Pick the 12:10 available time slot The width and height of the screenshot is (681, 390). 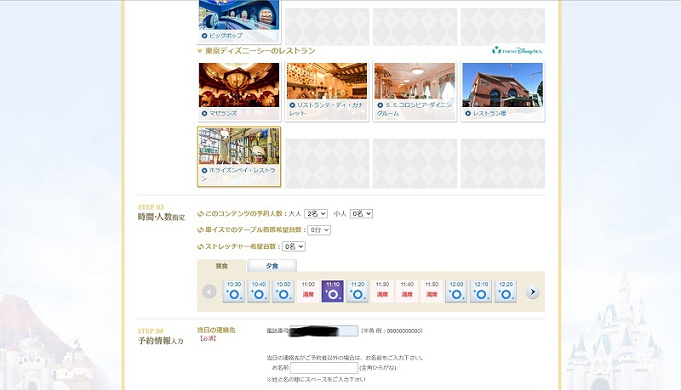(x=481, y=291)
